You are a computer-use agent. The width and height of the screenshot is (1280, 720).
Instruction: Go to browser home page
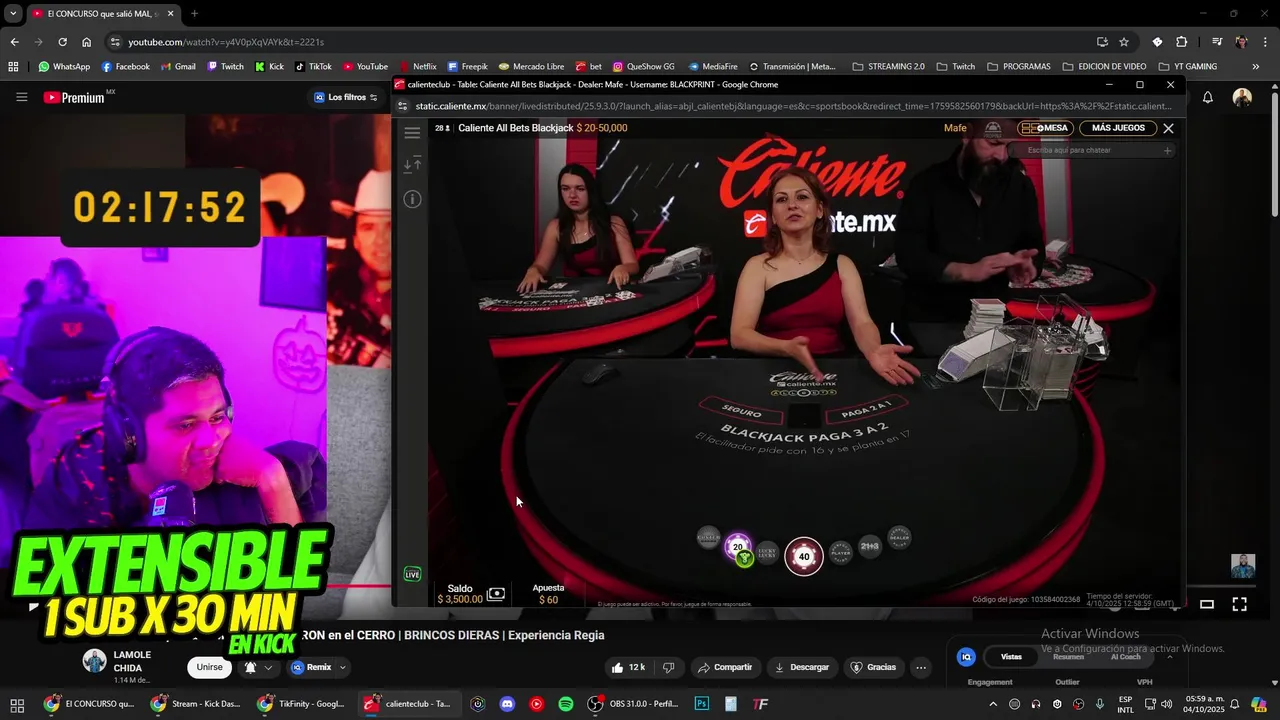(86, 42)
